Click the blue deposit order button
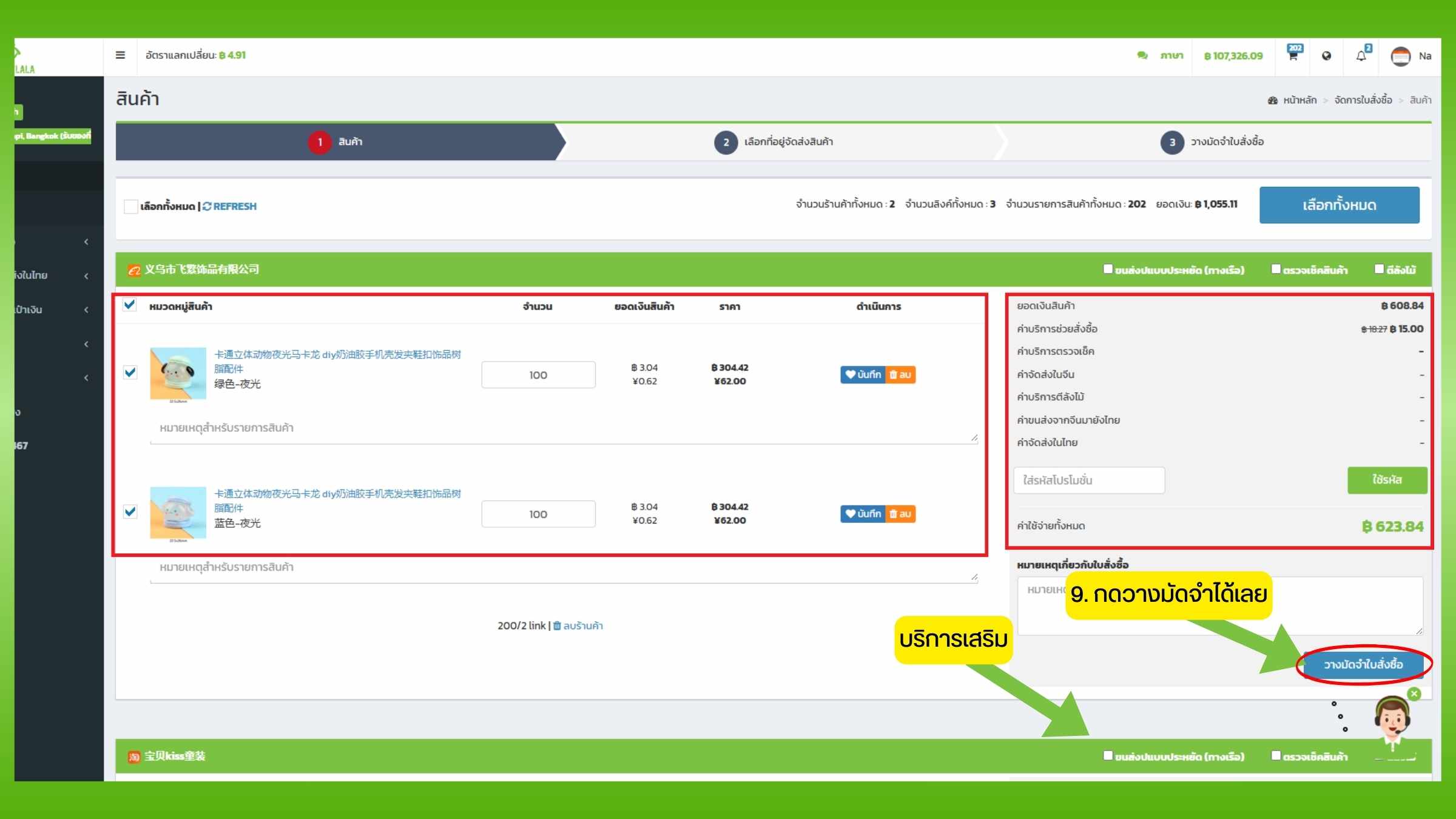The height and width of the screenshot is (819, 1456). [x=1363, y=664]
